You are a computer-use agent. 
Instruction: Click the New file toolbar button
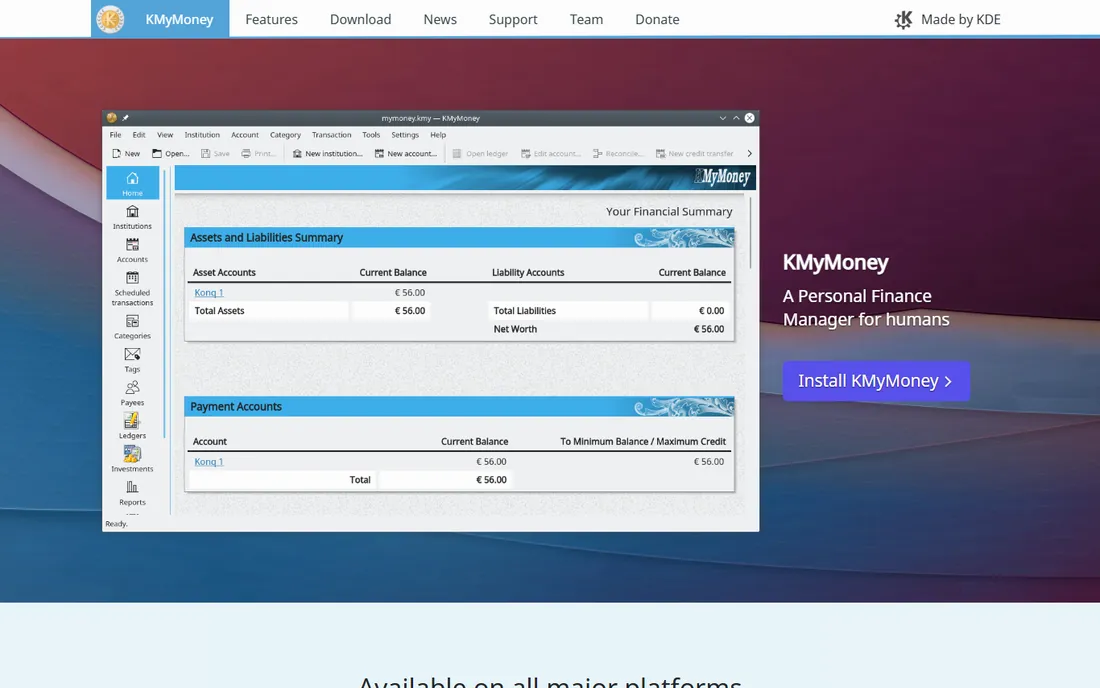126,154
